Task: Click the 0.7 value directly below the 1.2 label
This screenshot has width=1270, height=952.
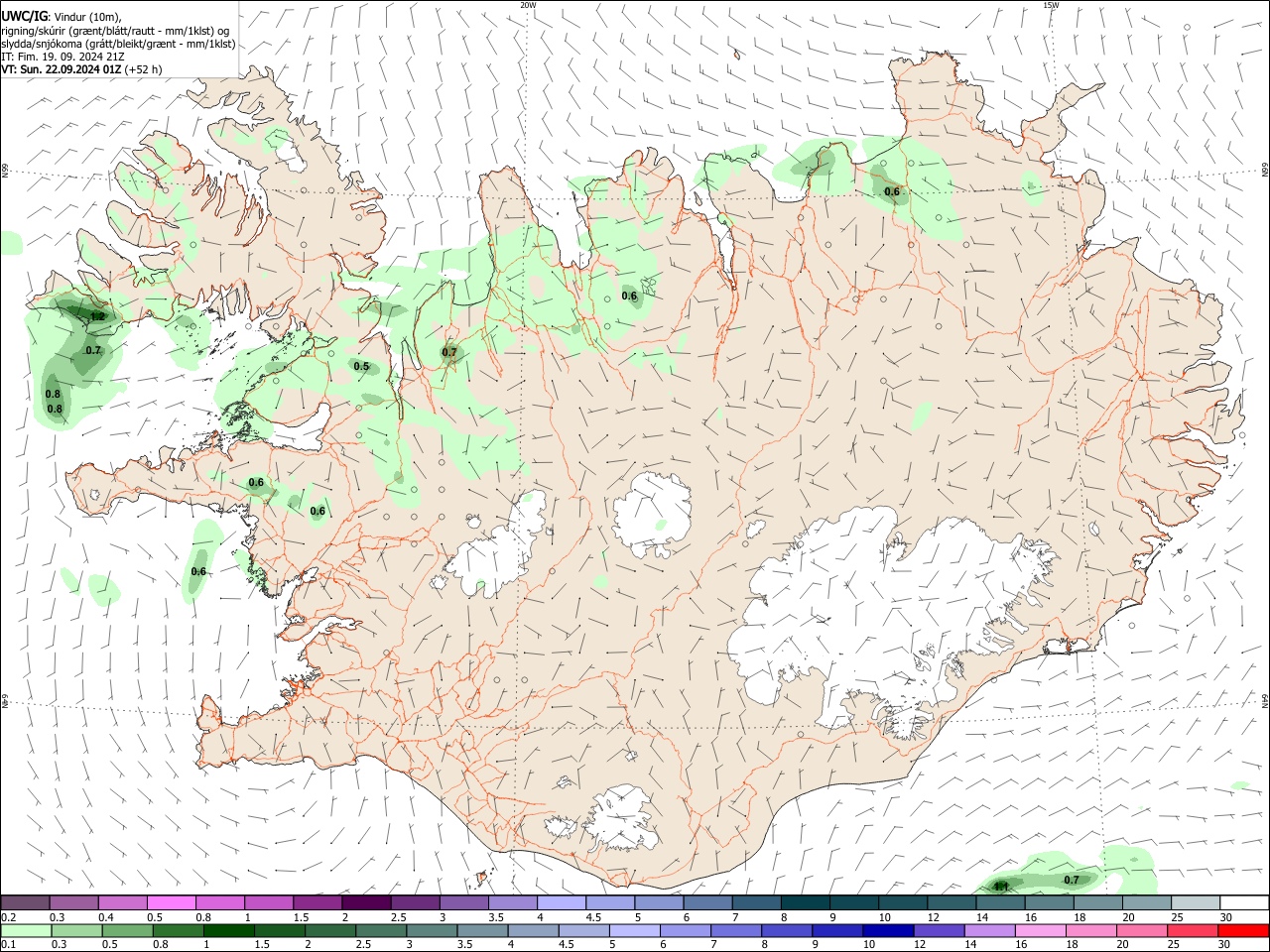Action: tap(93, 350)
